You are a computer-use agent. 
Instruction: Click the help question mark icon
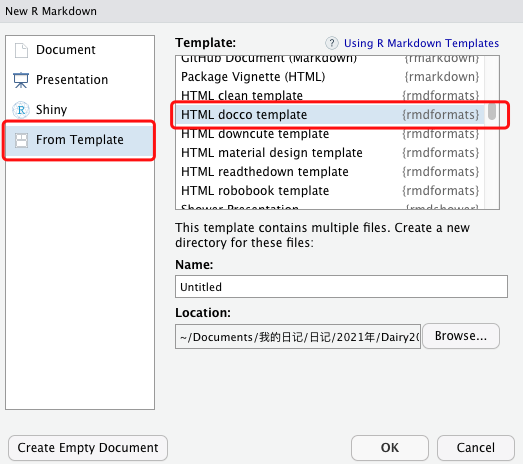332,43
